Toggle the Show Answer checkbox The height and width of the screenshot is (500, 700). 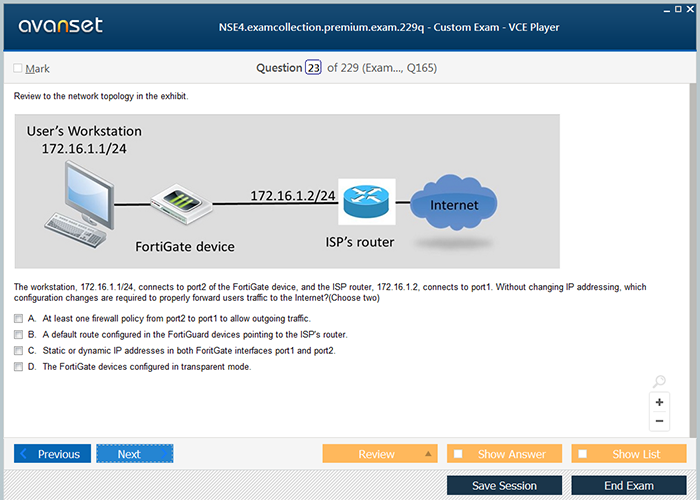click(x=458, y=454)
